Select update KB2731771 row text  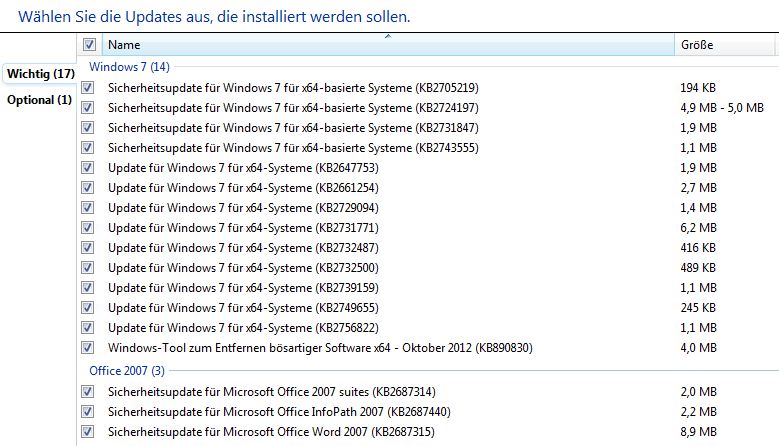(243, 228)
